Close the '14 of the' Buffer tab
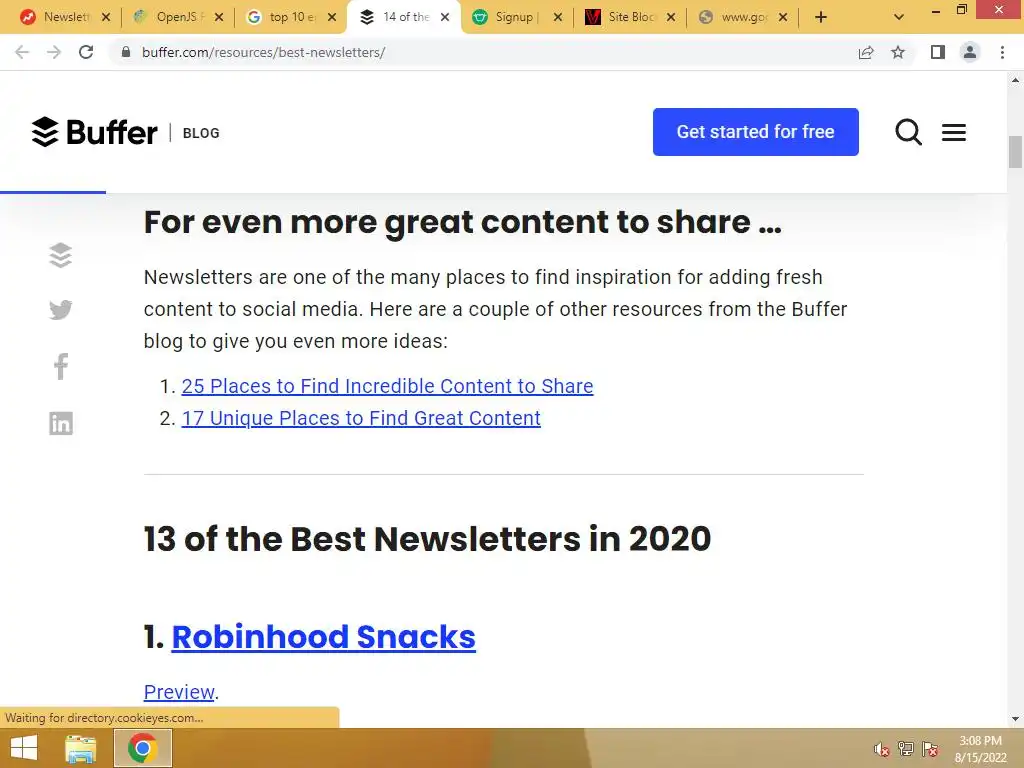The image size is (1024, 768). coord(445,17)
